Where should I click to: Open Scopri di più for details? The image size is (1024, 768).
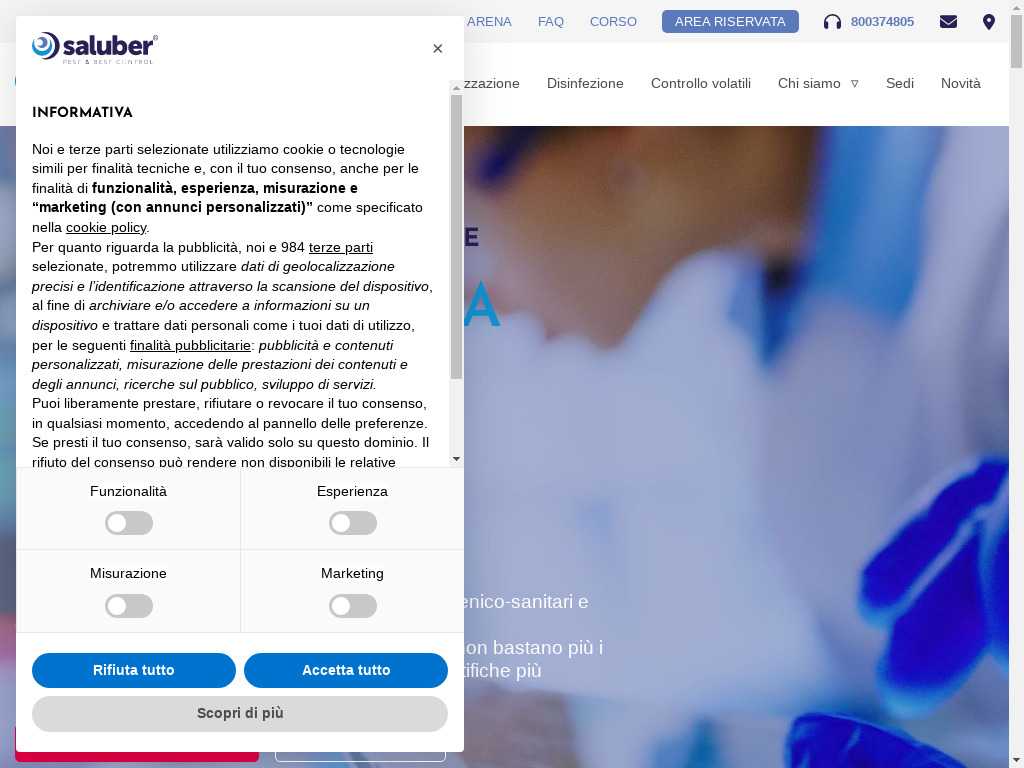click(x=240, y=713)
